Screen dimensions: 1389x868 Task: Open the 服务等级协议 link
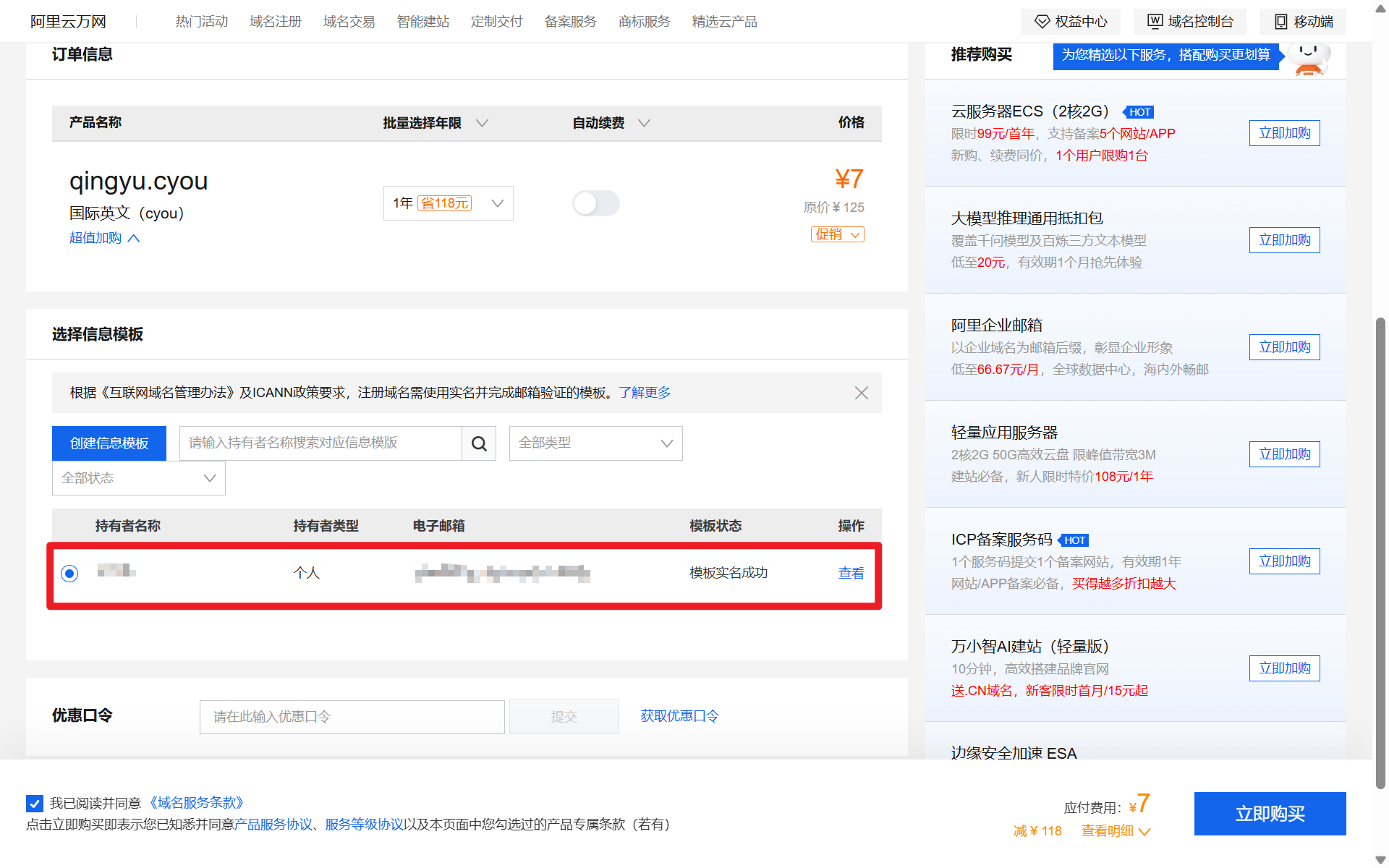click(365, 825)
